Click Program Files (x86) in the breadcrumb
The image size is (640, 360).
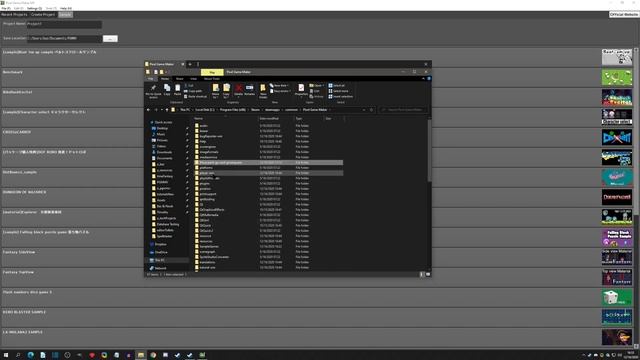coord(233,110)
